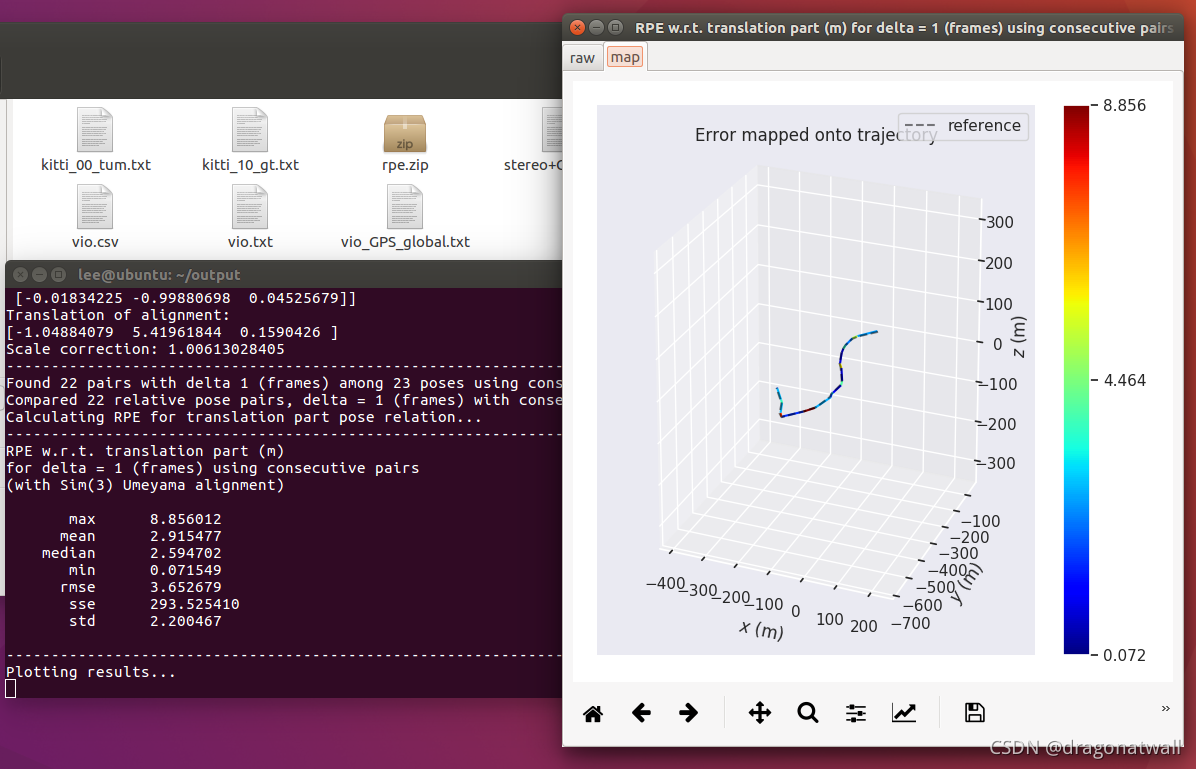Click the reference legend box
This screenshot has width=1196, height=769.
[x=963, y=126]
